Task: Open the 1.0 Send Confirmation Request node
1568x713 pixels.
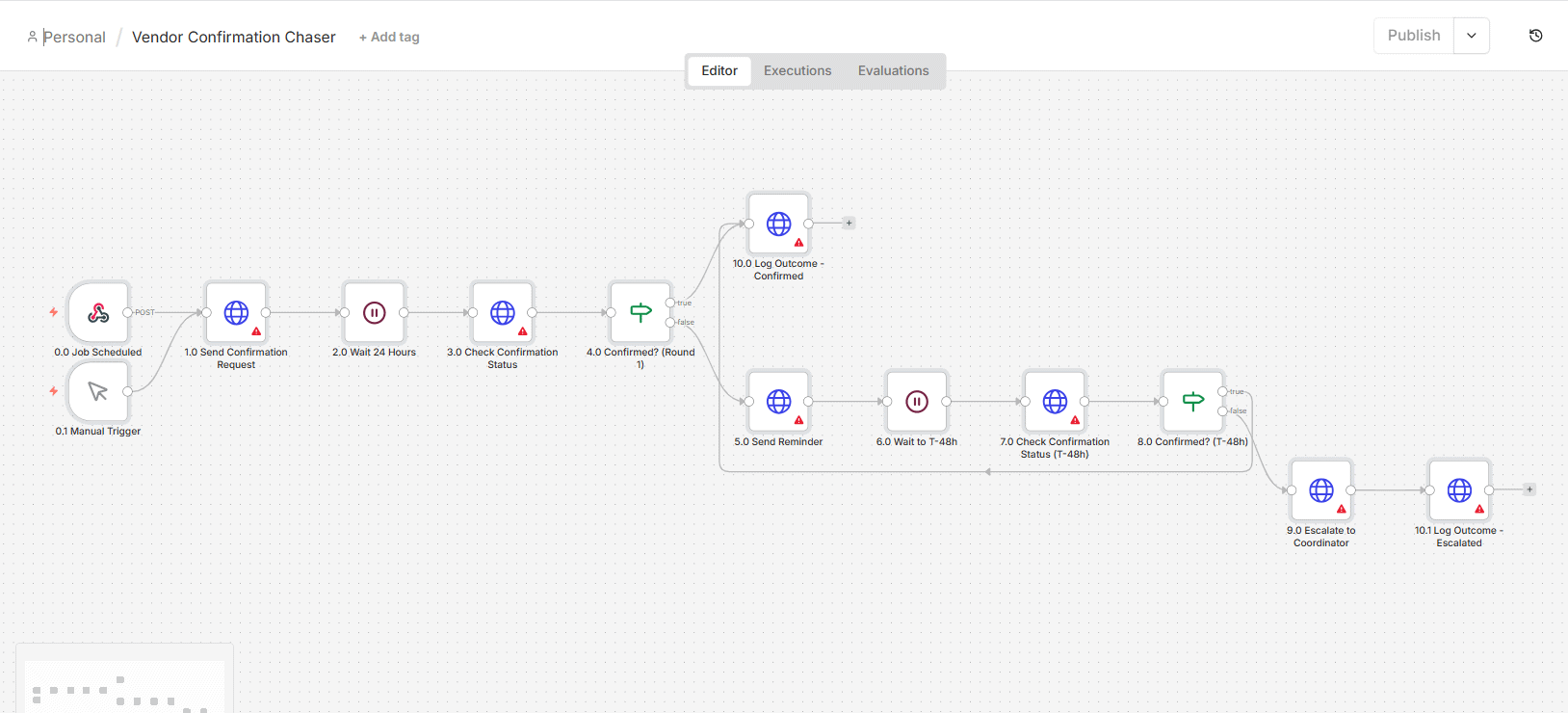Action: tap(236, 312)
